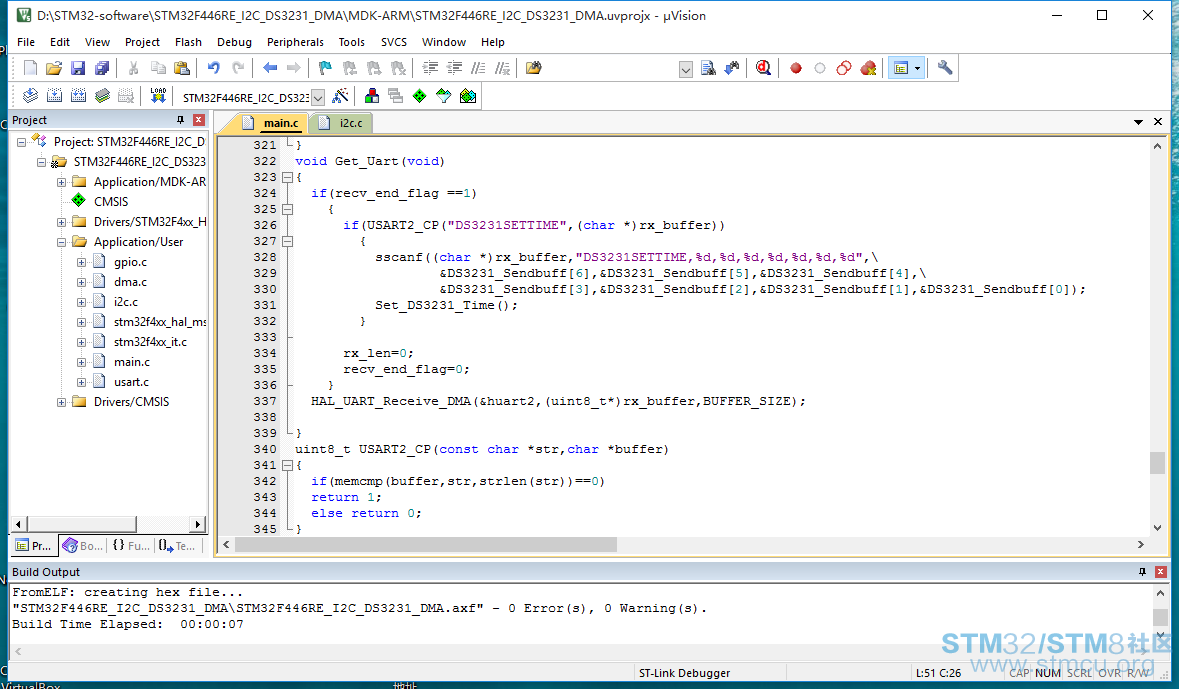Switch to the Functions panel tab
Viewport: 1179px width, 689px height.
click(131, 546)
